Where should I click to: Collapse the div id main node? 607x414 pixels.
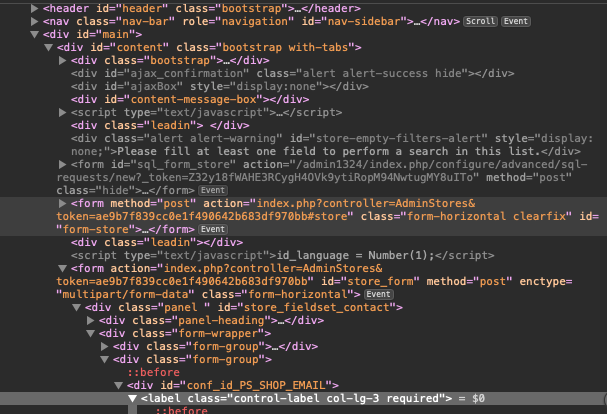(34, 34)
